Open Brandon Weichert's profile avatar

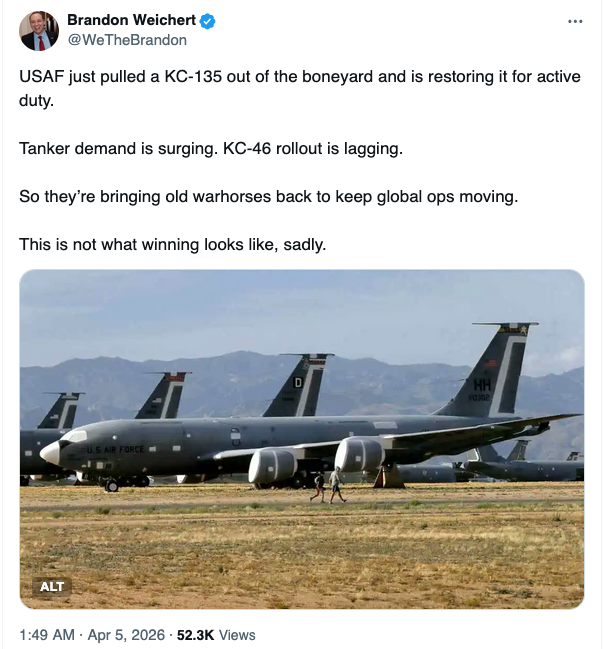39,31
